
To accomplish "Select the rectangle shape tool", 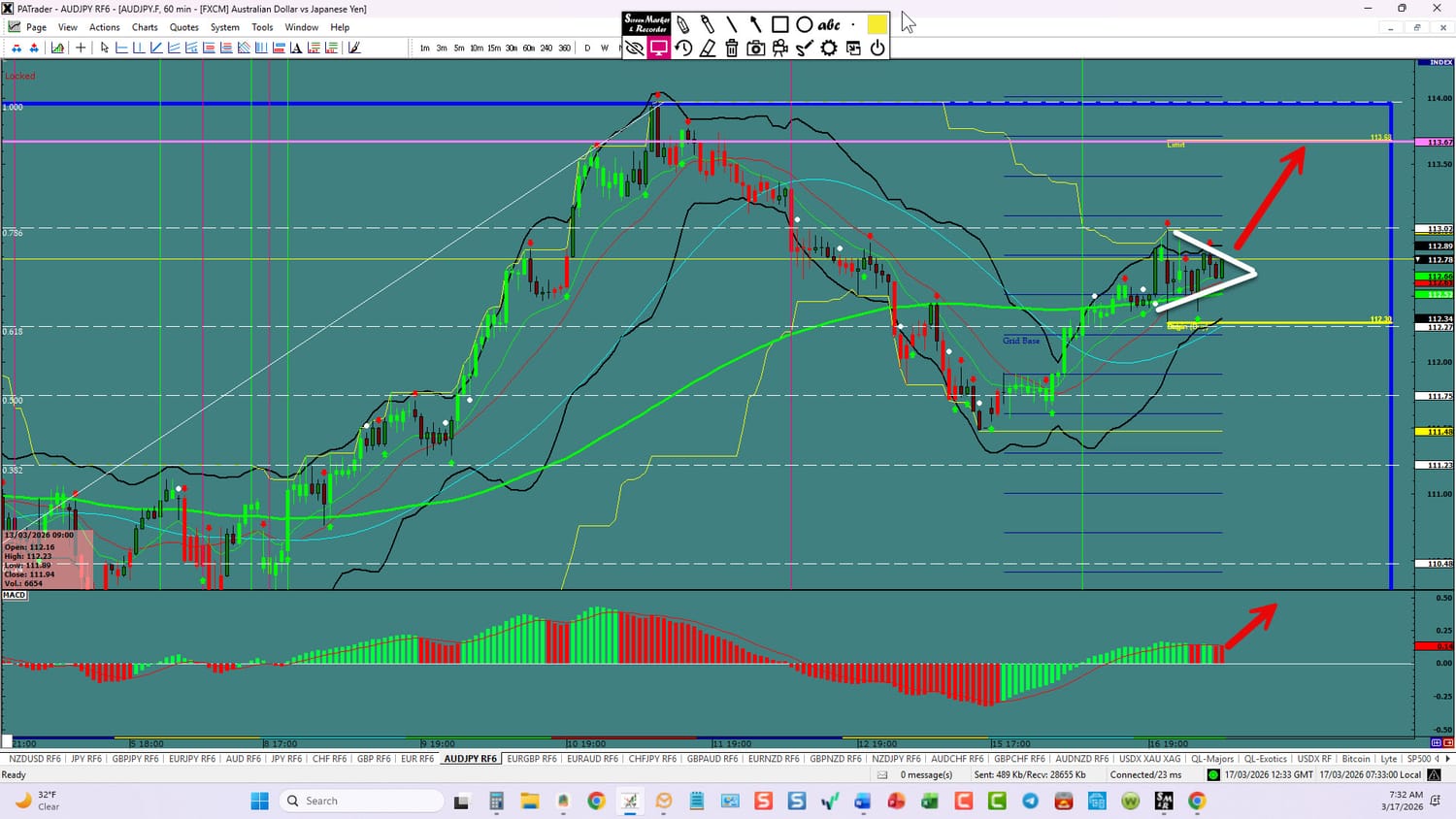I will tap(779, 24).
